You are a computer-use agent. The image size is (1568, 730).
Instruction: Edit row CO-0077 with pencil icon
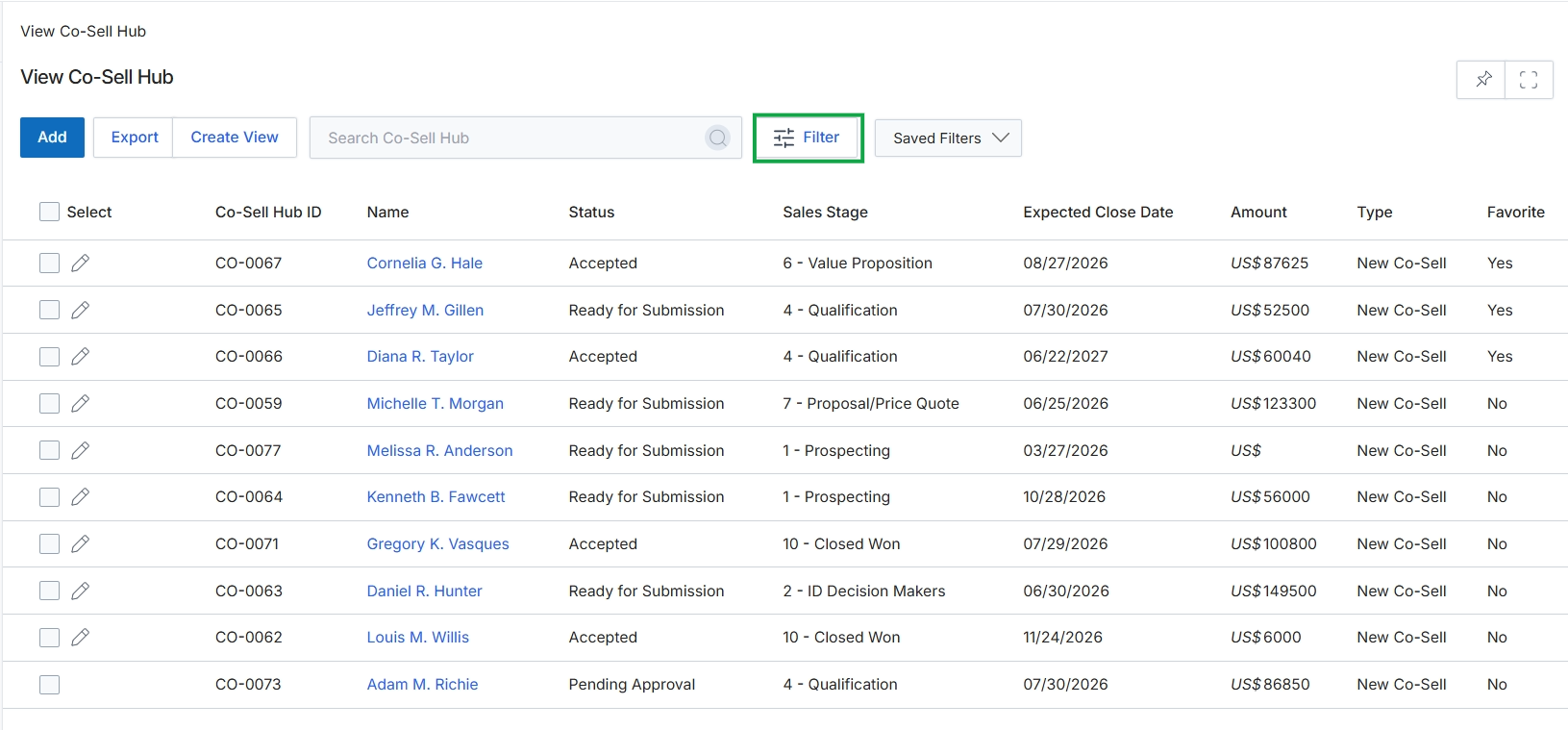(81, 450)
